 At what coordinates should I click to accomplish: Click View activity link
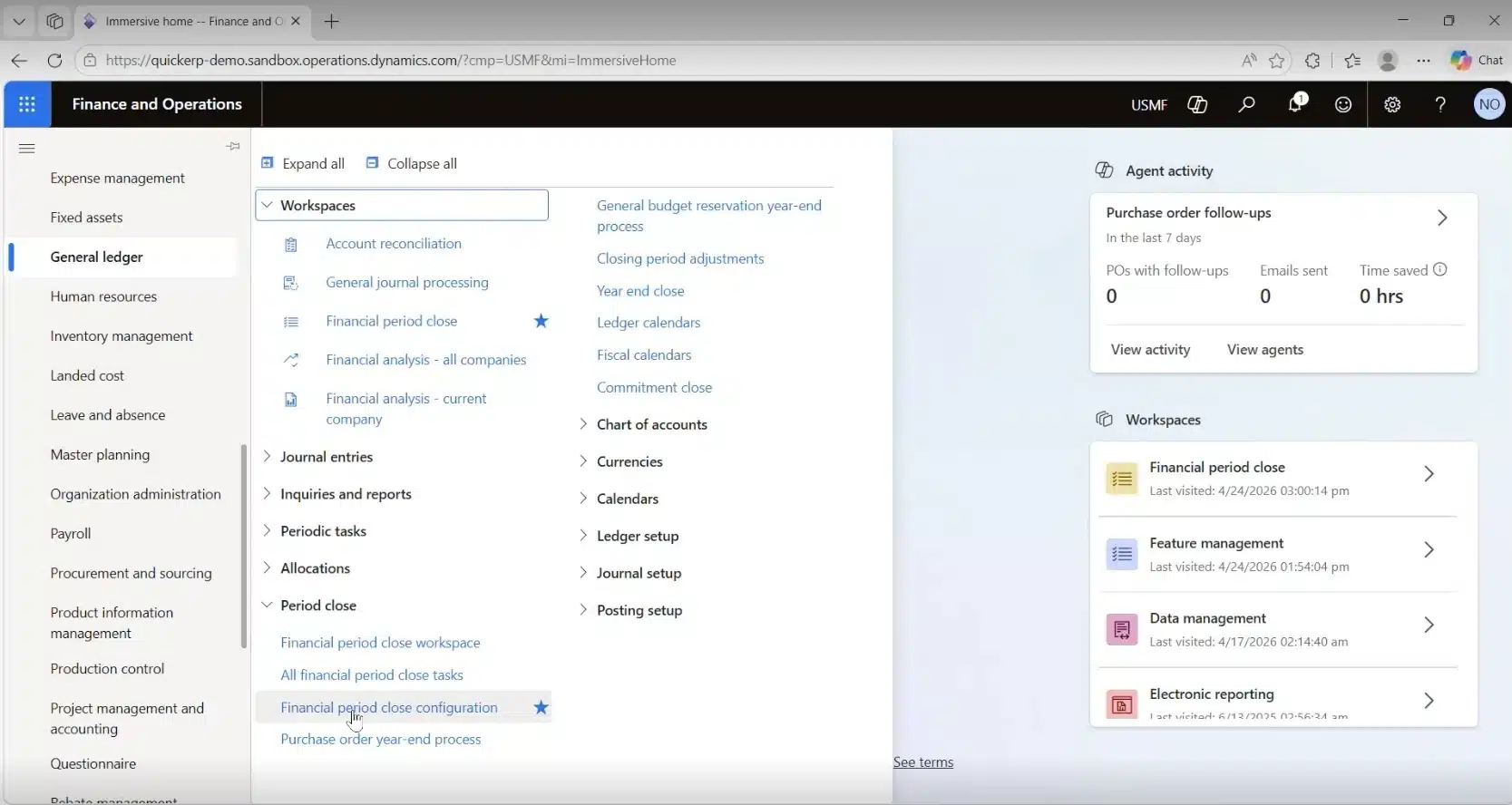[x=1150, y=350]
